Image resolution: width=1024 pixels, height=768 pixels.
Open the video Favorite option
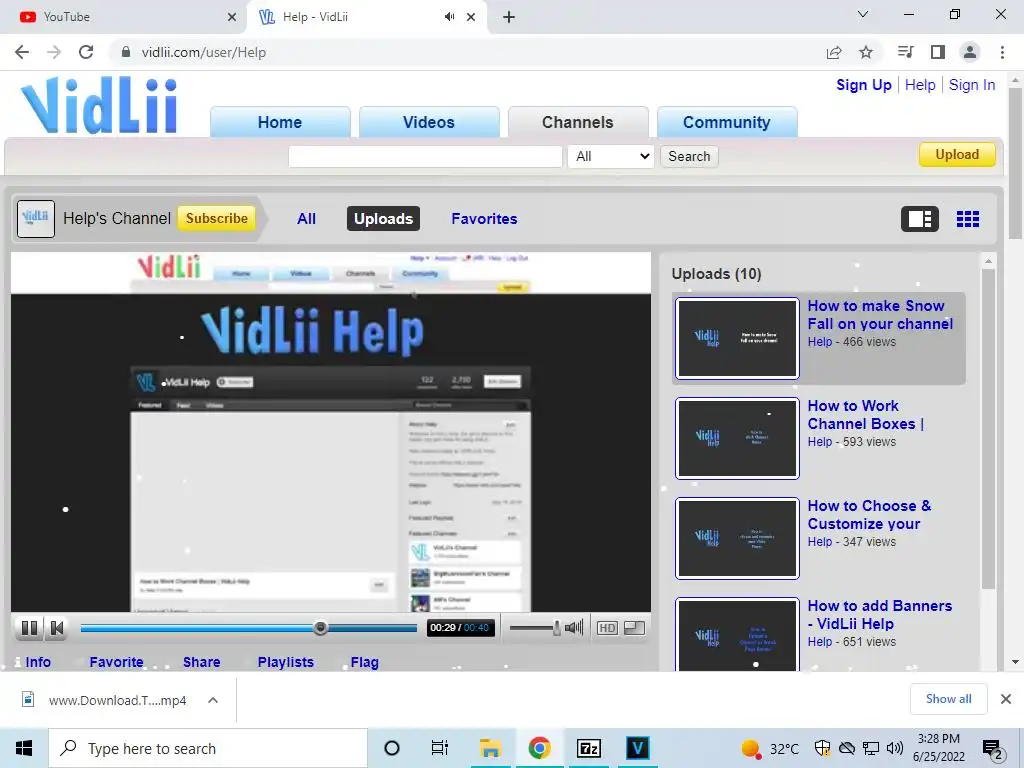[x=116, y=662]
